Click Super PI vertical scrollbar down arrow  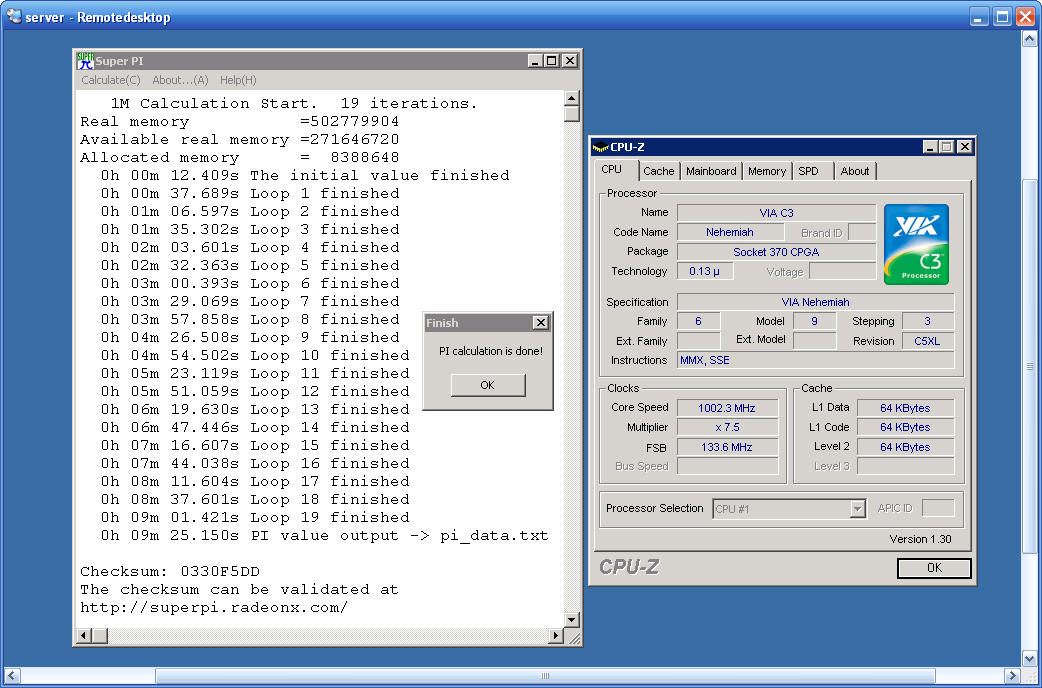572,620
